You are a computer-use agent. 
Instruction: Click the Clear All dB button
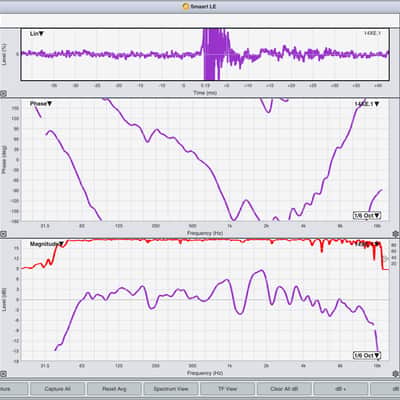284,389
